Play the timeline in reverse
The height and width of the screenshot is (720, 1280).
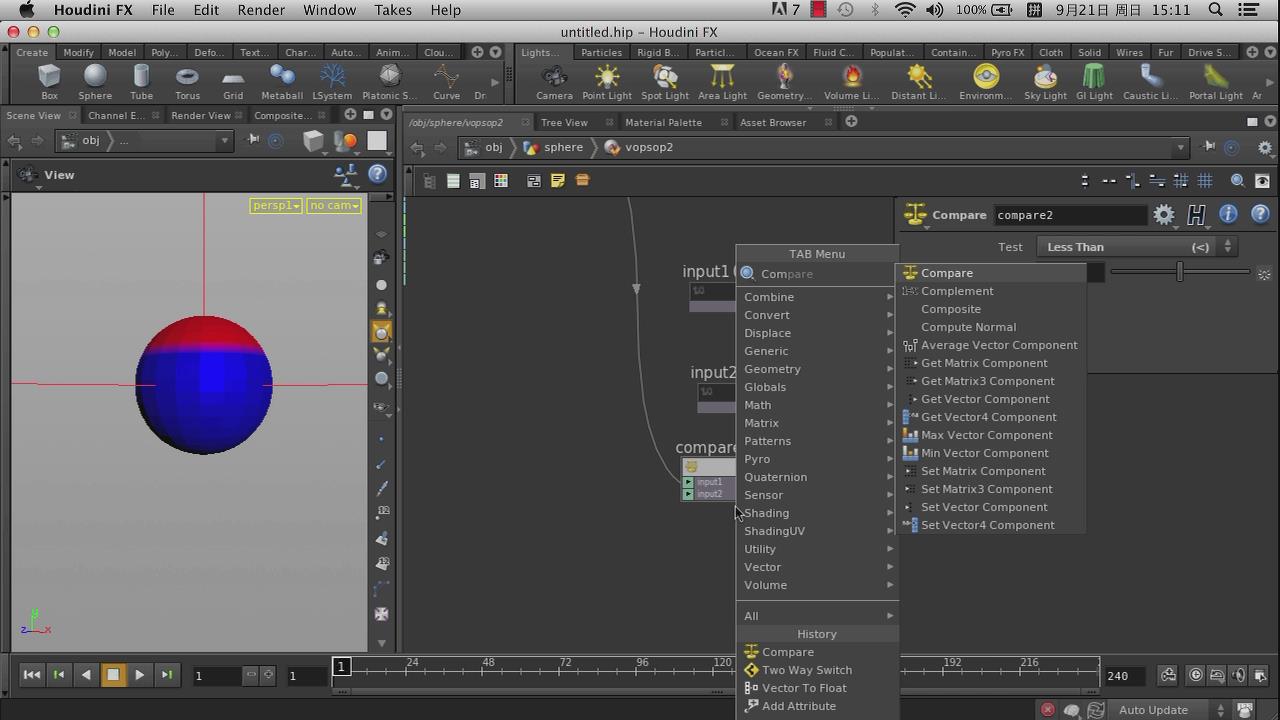pyautogui.click(x=86, y=675)
